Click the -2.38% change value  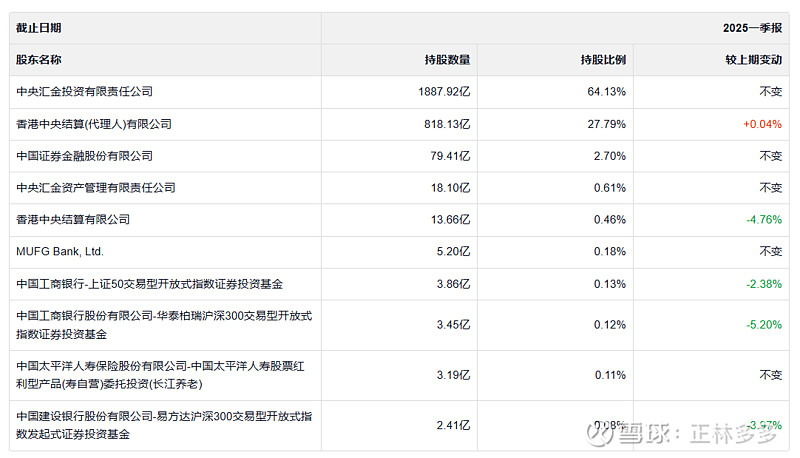[x=764, y=284]
